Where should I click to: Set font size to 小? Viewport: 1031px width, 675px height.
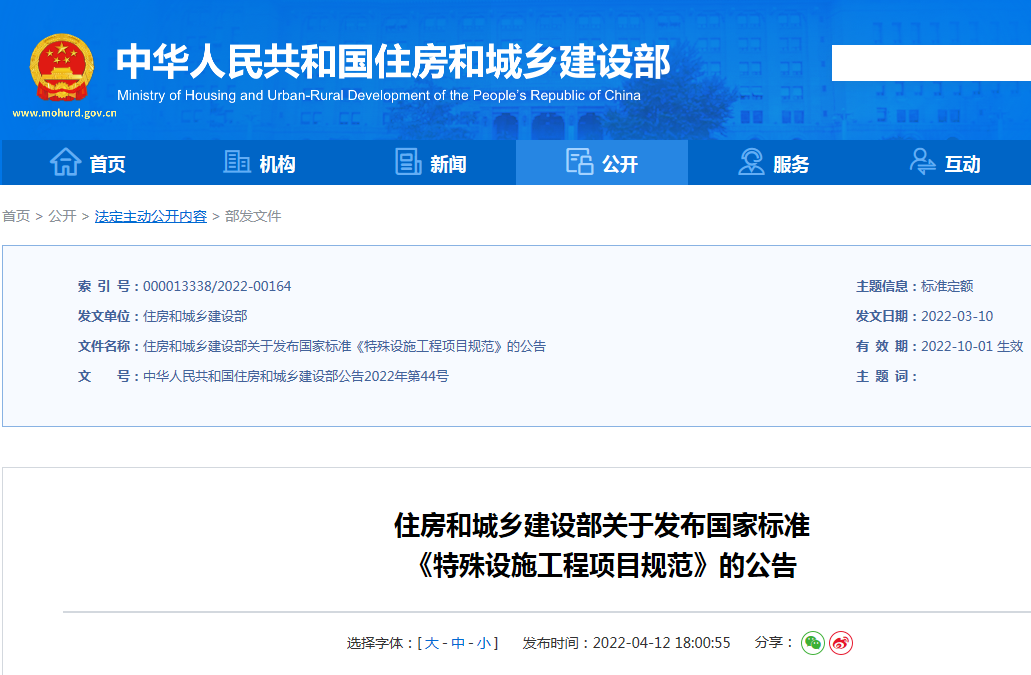click(x=484, y=643)
